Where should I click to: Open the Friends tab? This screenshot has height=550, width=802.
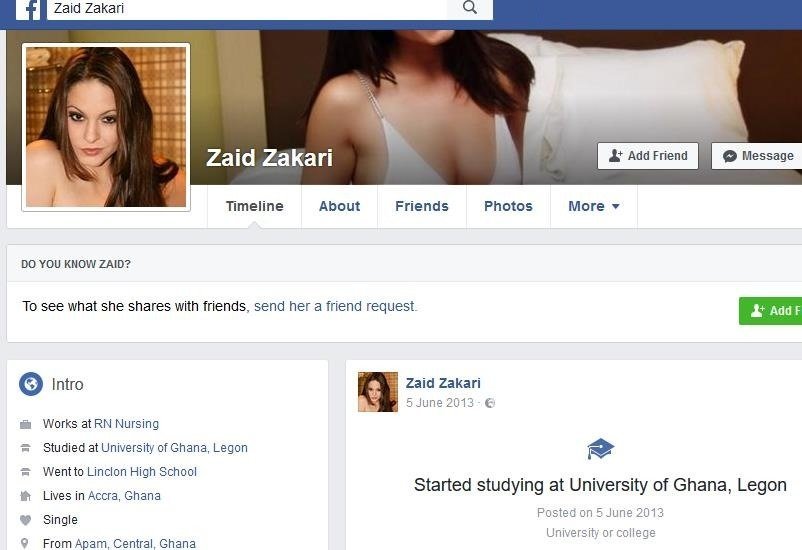click(x=422, y=206)
